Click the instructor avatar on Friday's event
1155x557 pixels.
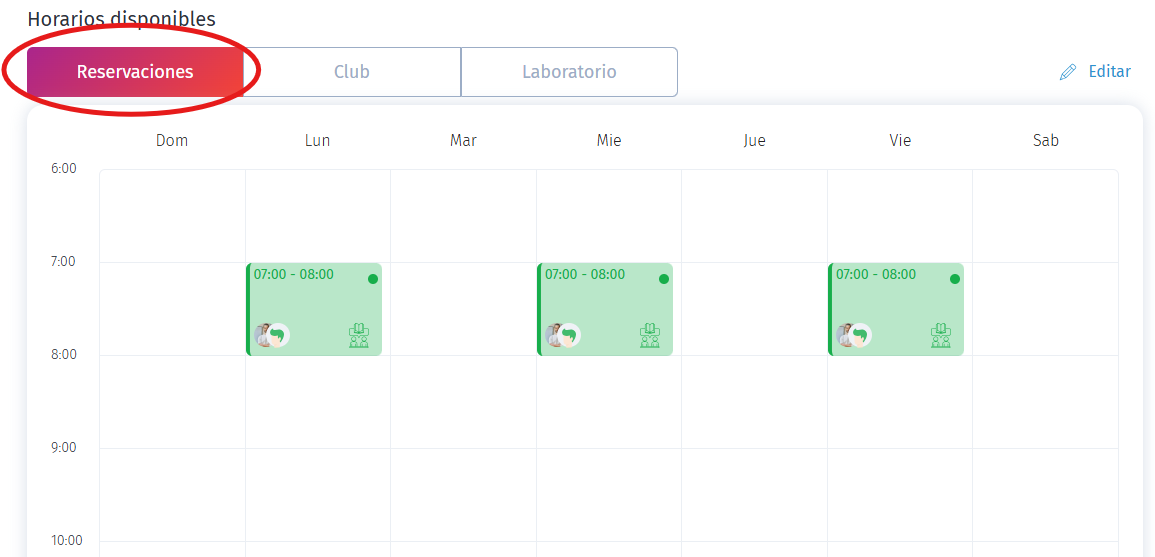click(x=852, y=335)
